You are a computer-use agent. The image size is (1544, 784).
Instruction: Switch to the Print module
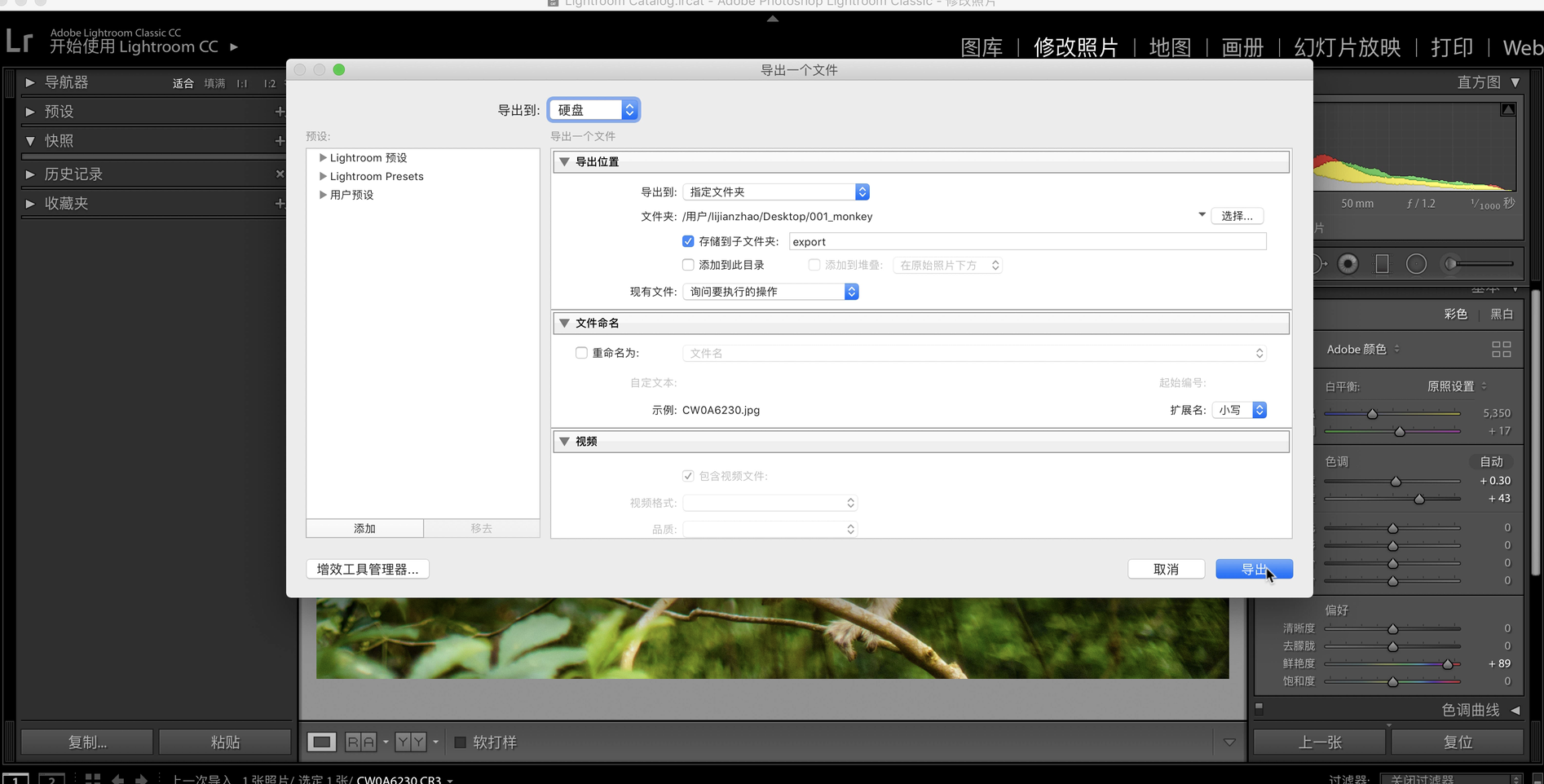[x=1452, y=47]
